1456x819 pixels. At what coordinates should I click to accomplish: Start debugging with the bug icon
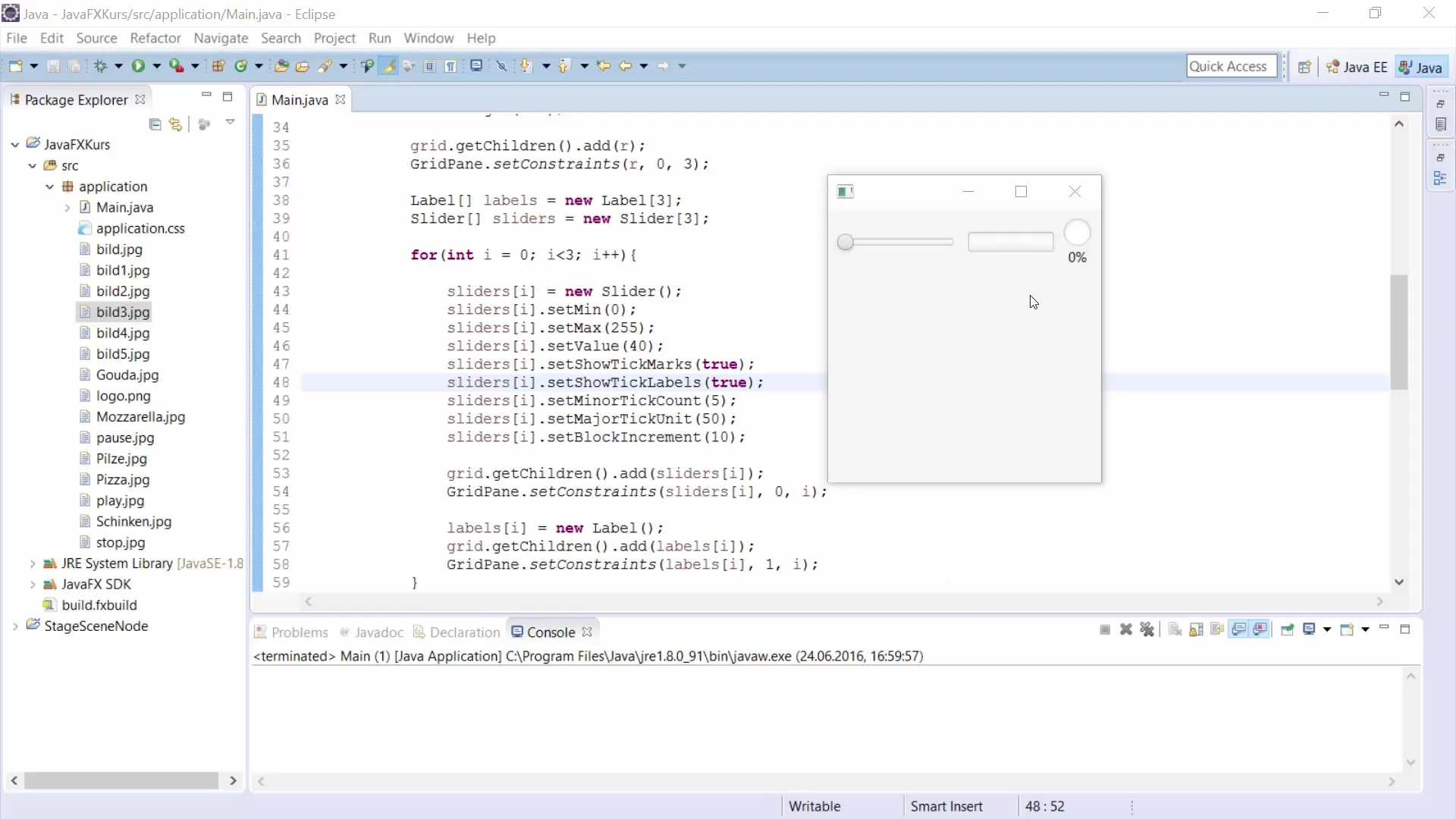coord(100,66)
